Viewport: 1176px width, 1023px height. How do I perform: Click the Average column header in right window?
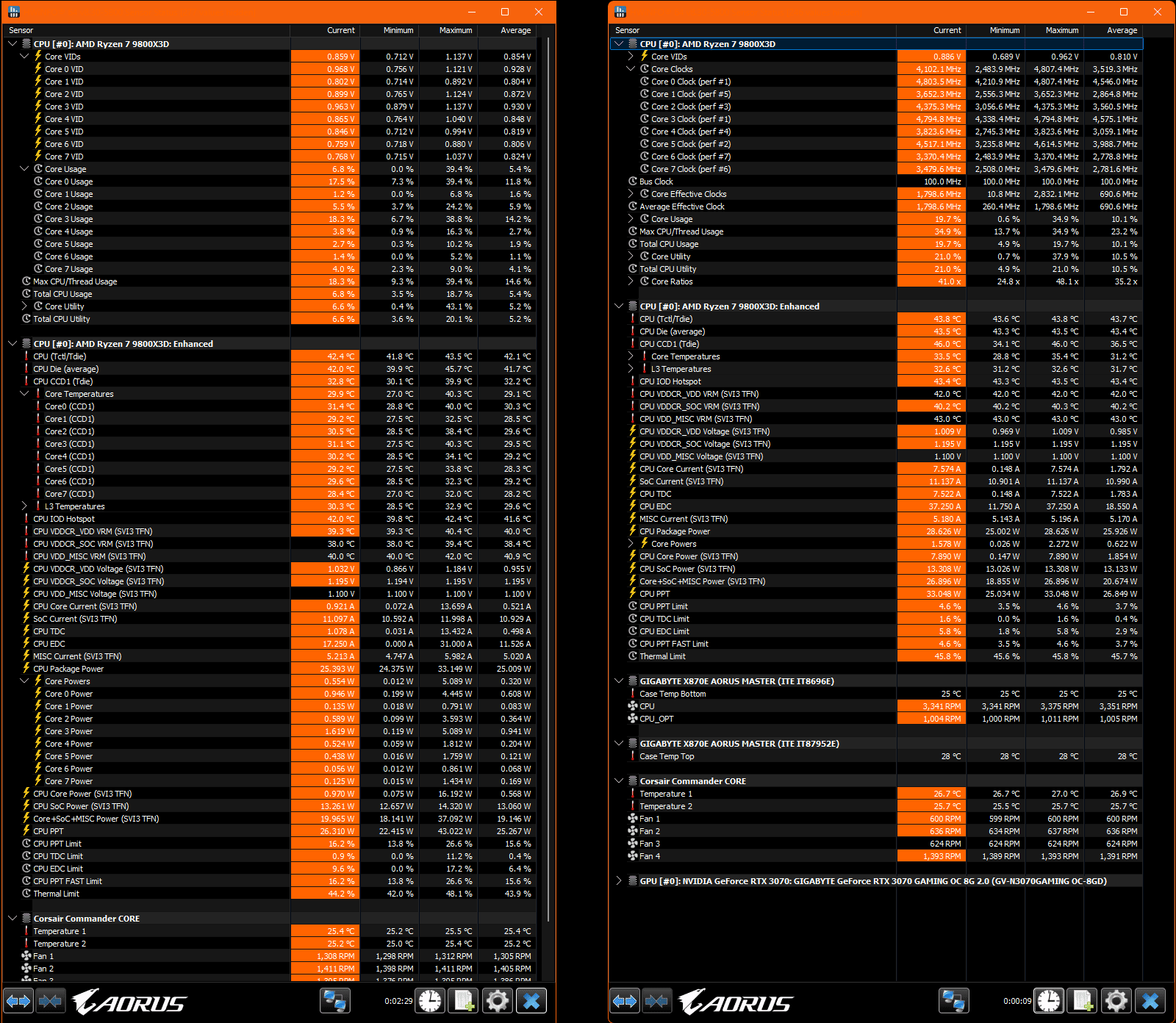(1113, 30)
